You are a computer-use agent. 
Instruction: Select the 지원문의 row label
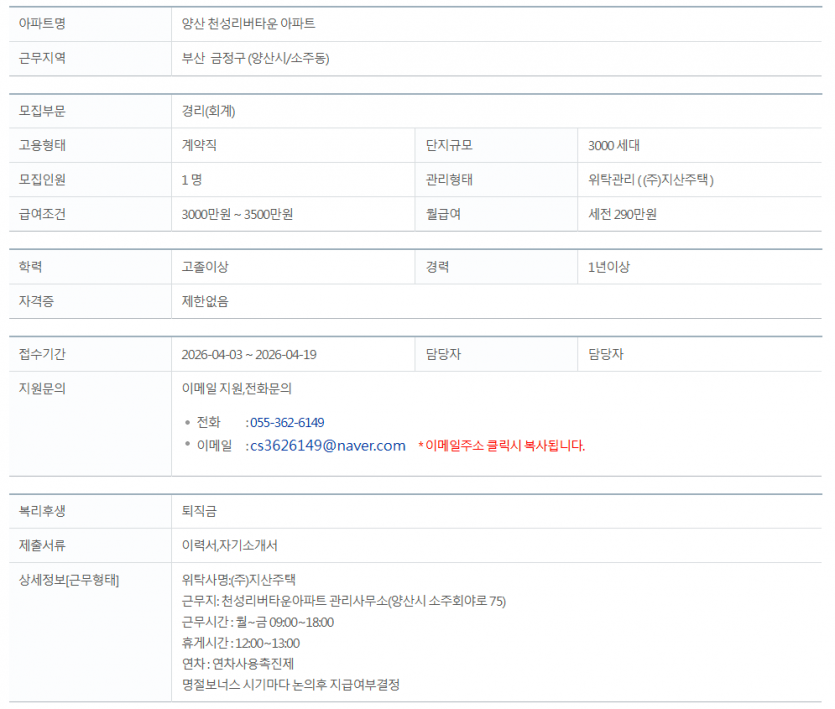pos(42,388)
